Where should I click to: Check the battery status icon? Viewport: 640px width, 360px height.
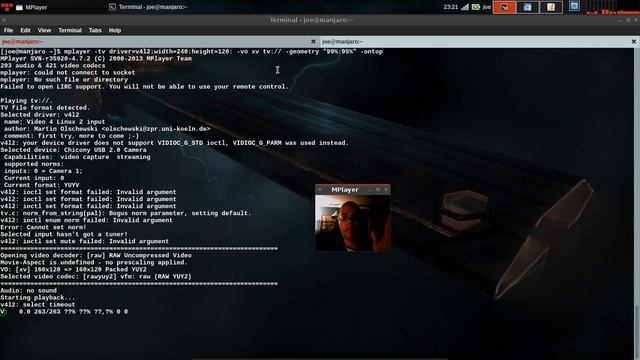[476, 7]
